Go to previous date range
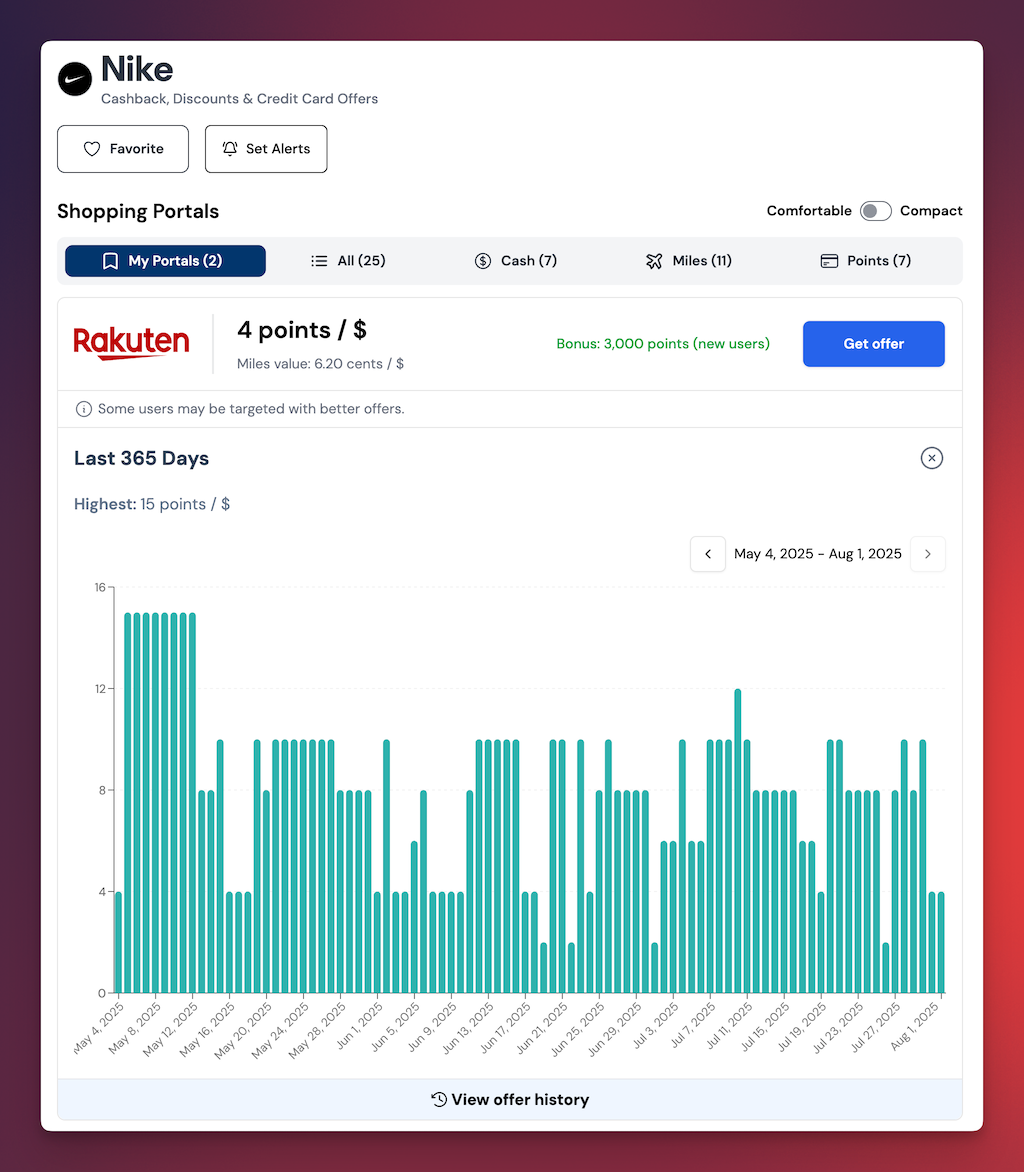The height and width of the screenshot is (1172, 1024). click(x=708, y=554)
